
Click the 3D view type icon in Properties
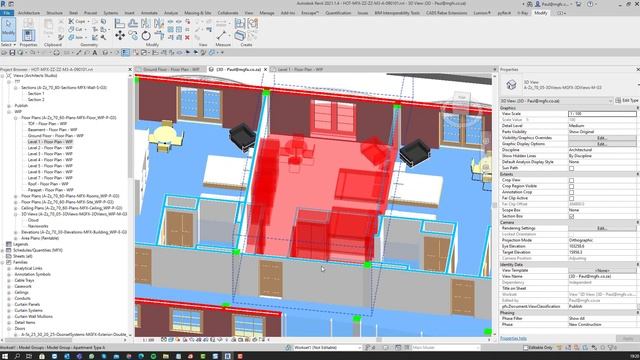[x=511, y=85]
